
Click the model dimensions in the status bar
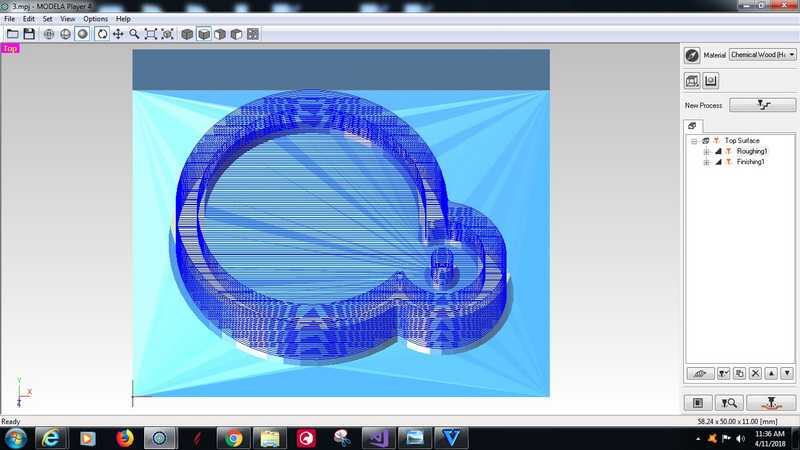coord(737,421)
